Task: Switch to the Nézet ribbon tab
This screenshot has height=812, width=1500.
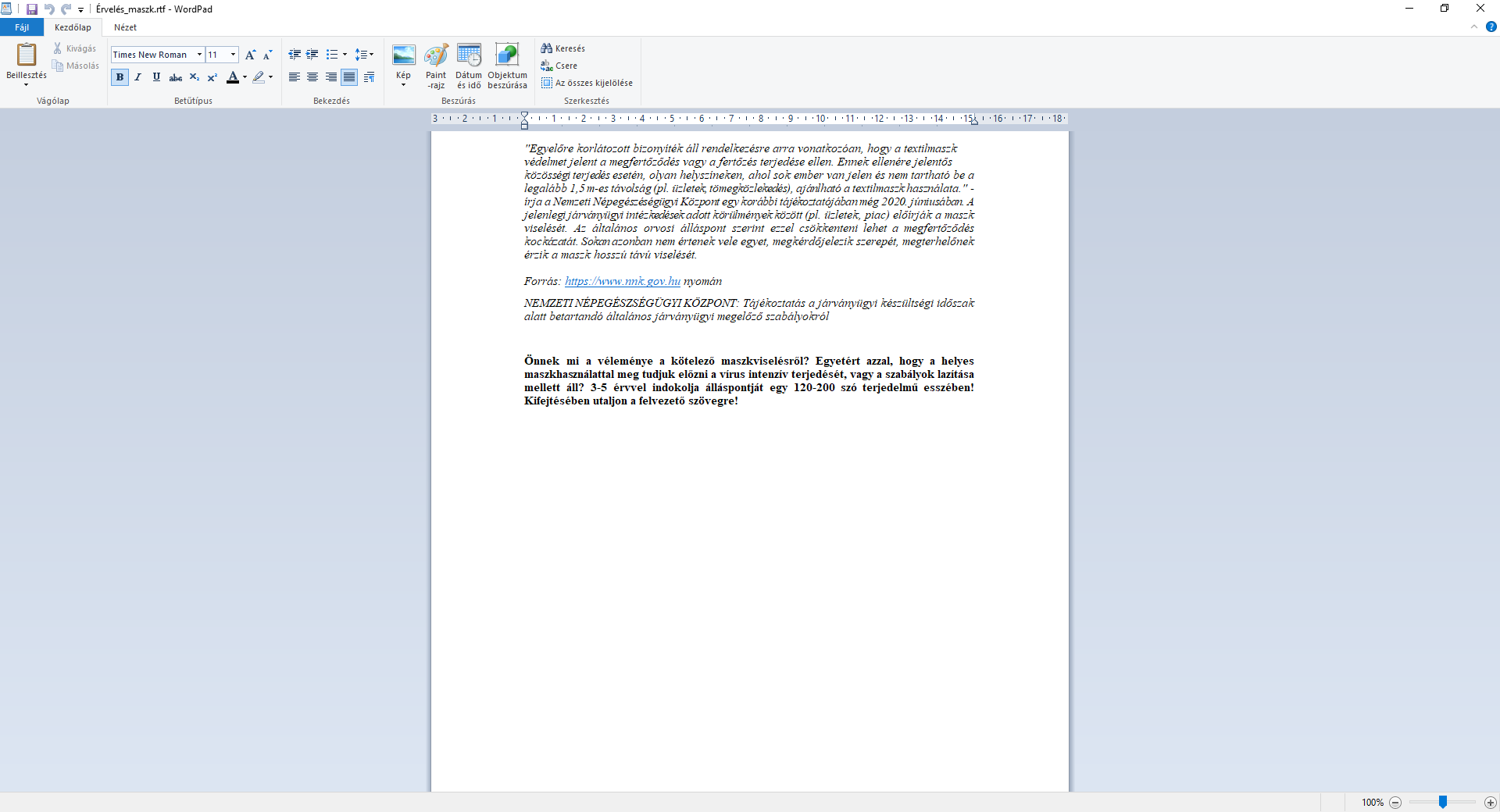Action: (x=125, y=27)
